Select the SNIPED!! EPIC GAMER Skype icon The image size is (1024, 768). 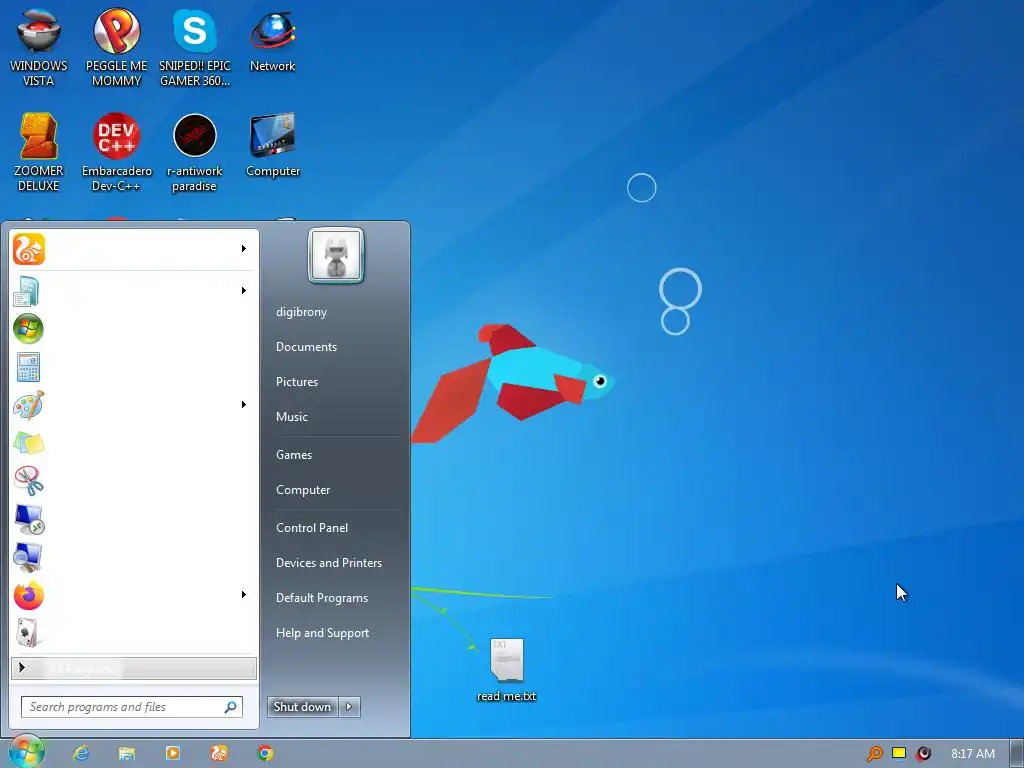195,48
